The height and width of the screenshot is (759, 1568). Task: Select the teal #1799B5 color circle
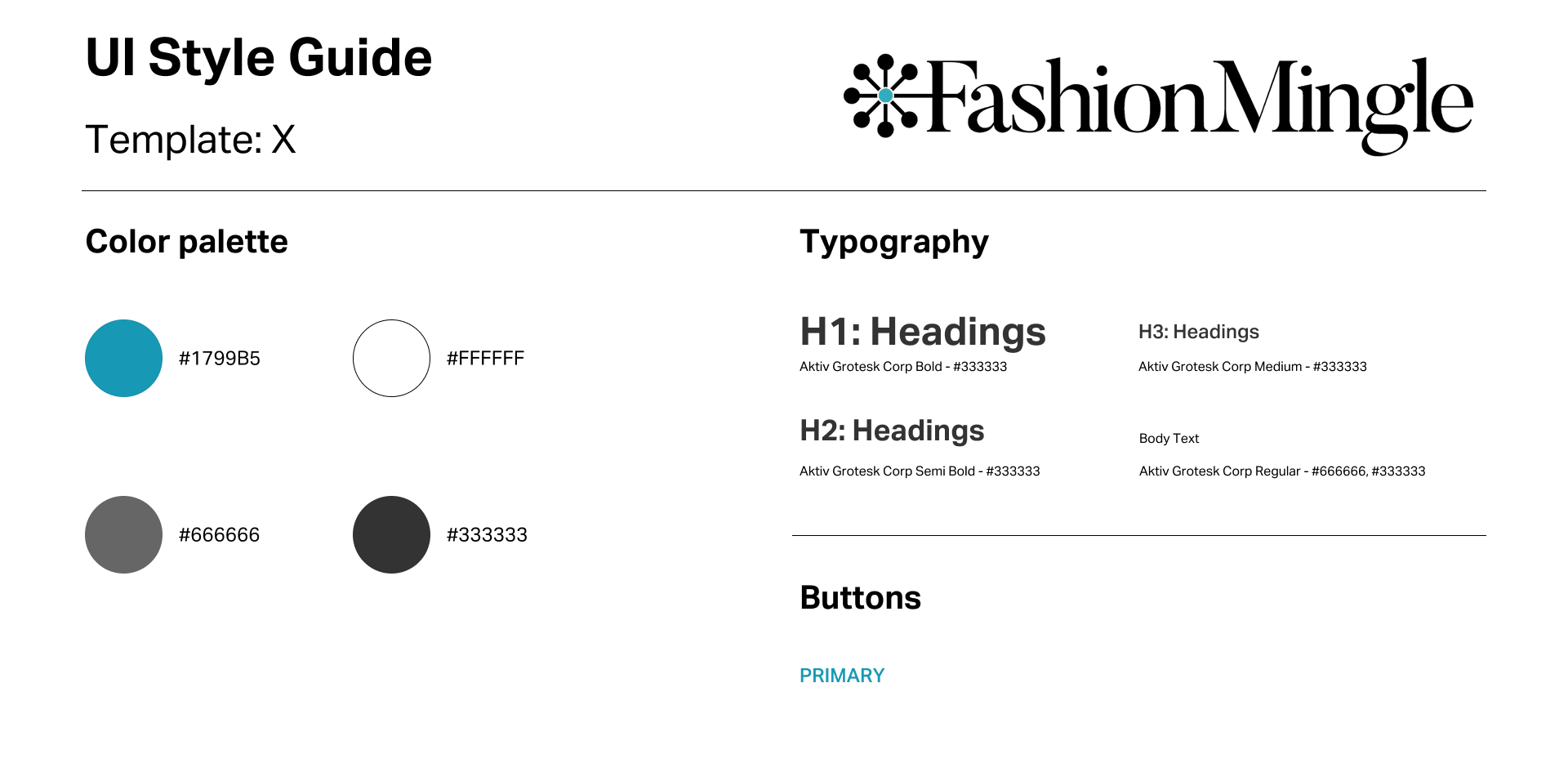click(x=124, y=358)
